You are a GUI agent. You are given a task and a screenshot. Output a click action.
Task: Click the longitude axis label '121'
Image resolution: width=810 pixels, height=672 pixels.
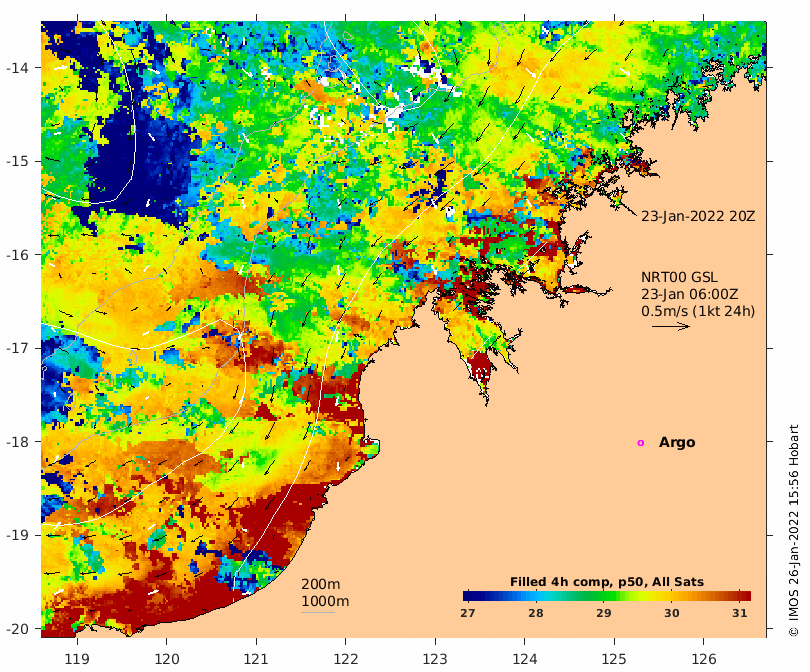coord(256,659)
